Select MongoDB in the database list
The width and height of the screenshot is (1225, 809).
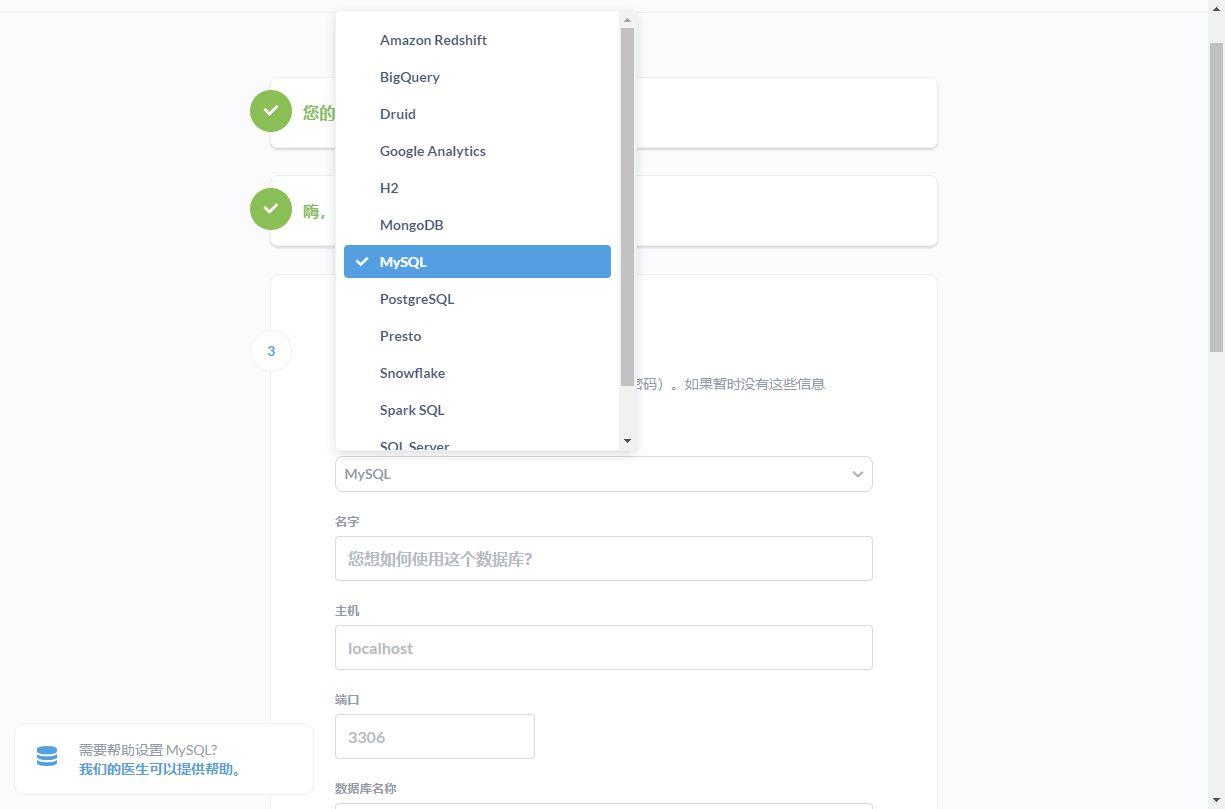point(477,225)
